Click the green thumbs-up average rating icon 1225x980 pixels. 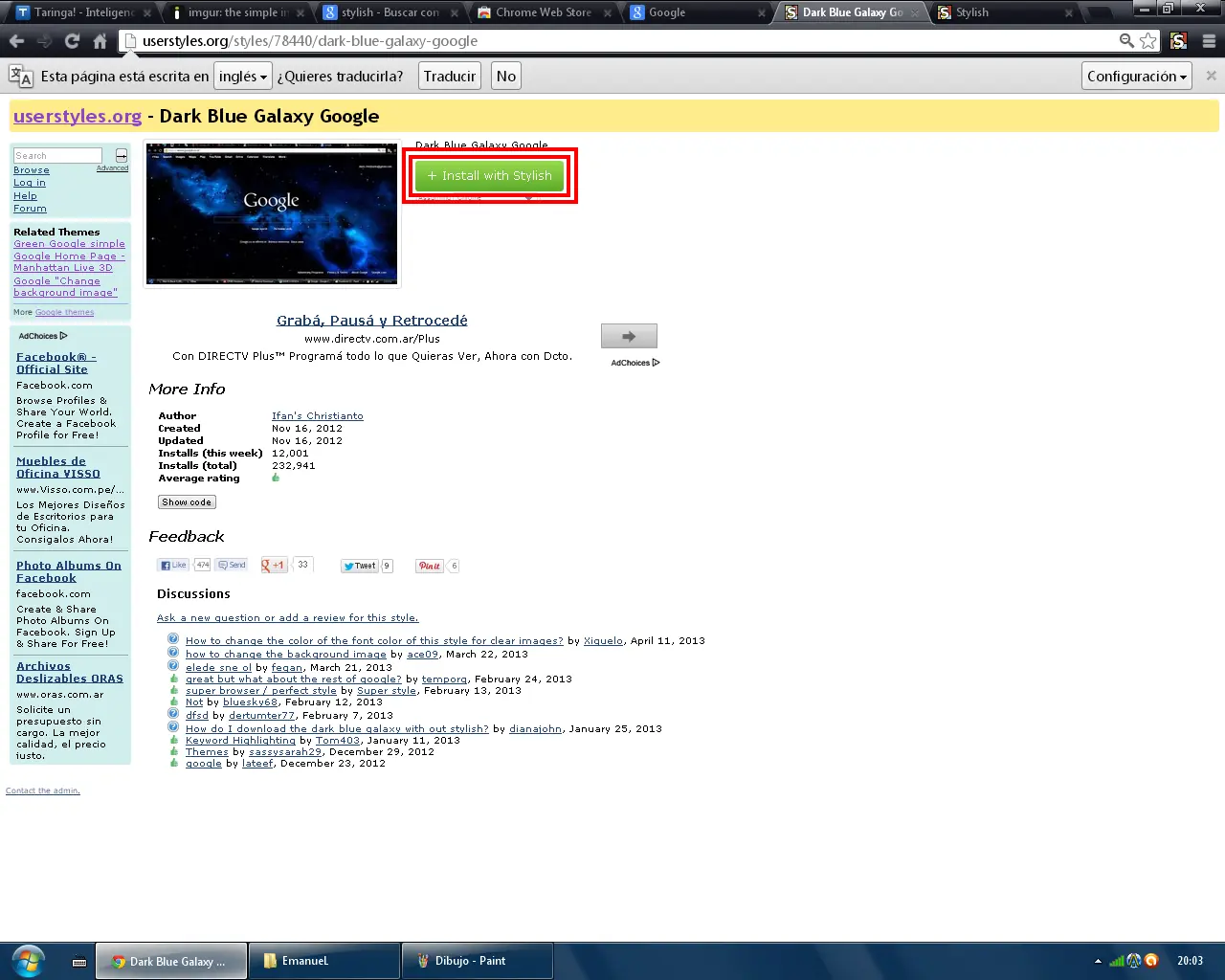click(x=276, y=478)
